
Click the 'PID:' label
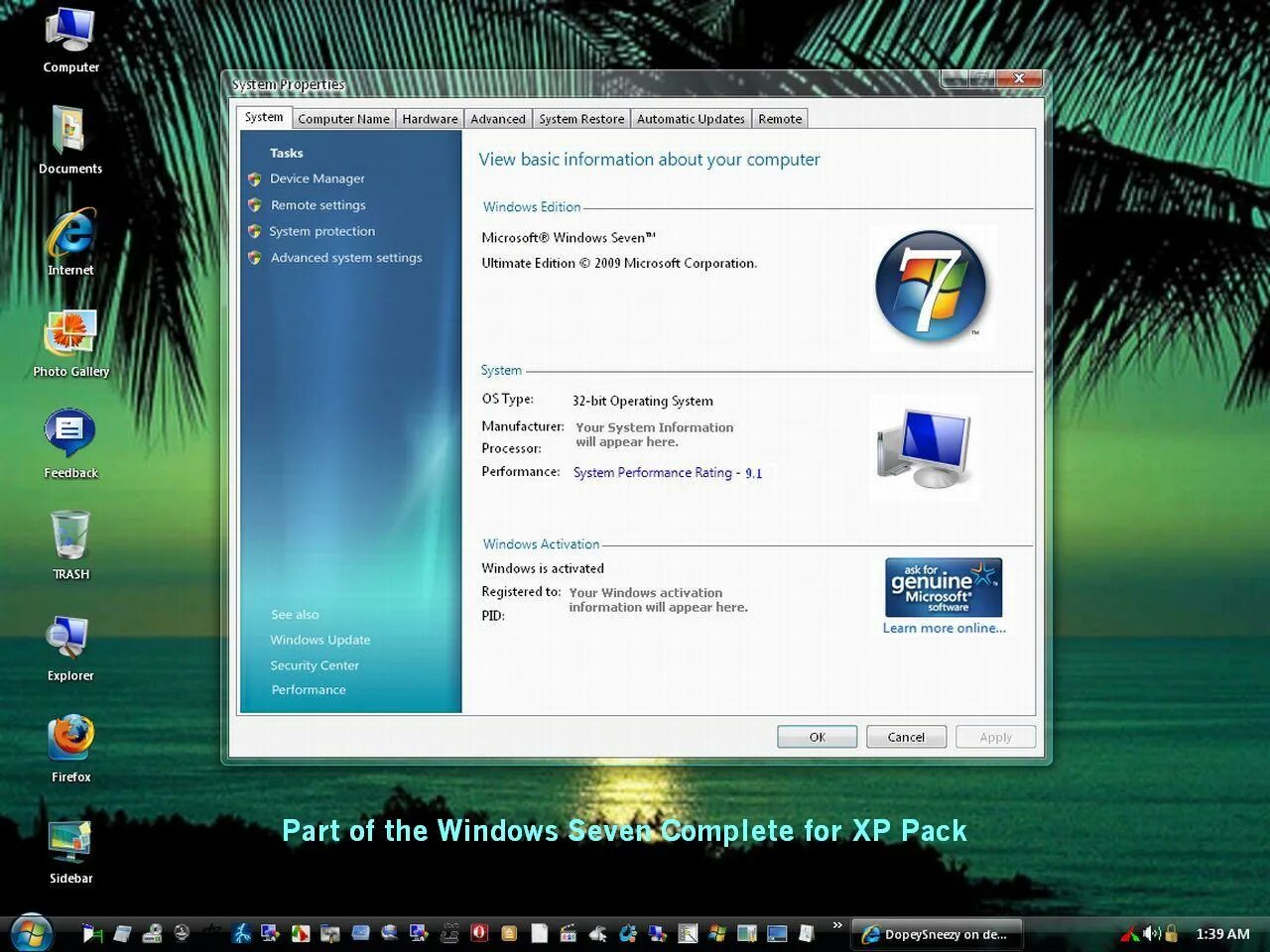493,616
